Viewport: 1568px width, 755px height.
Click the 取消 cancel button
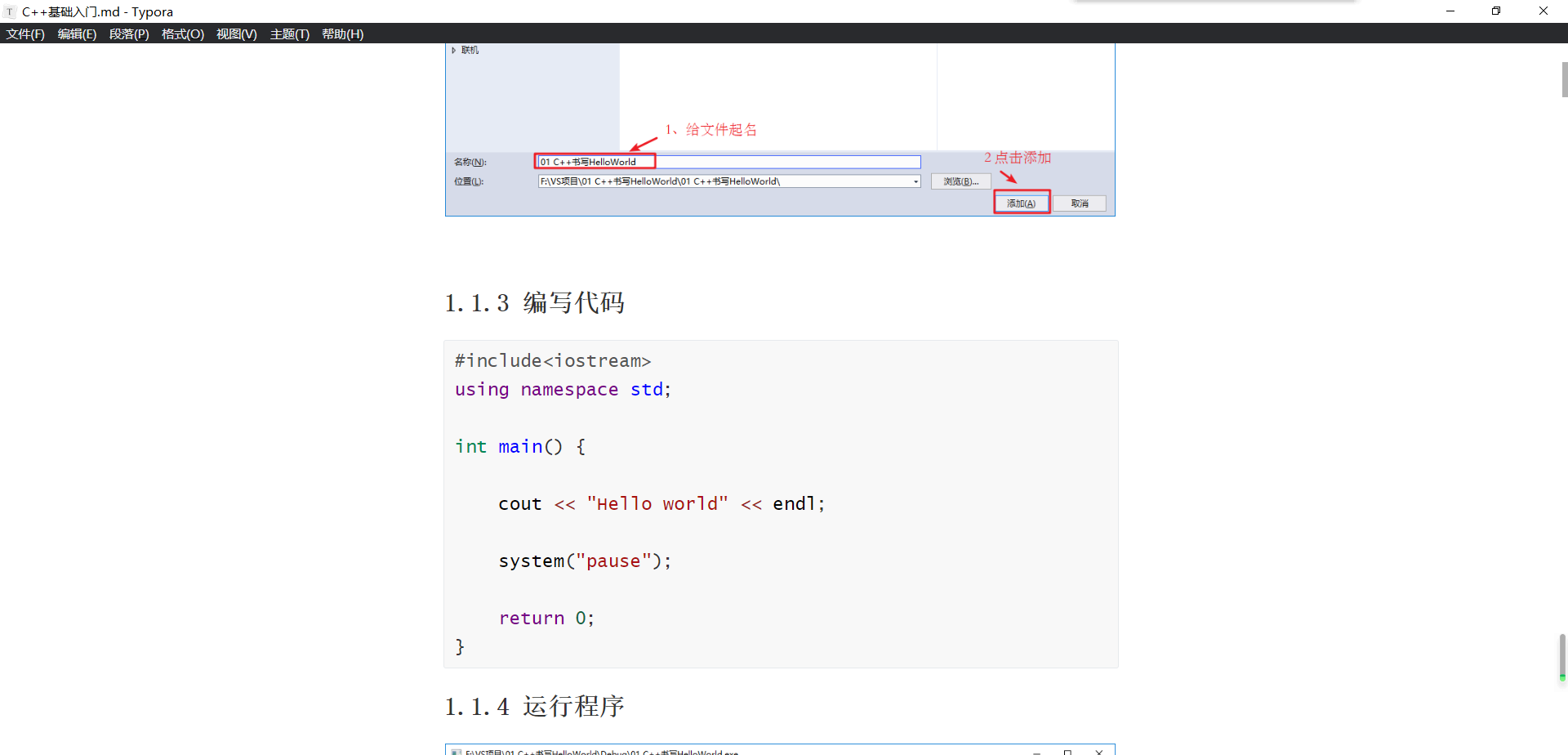coord(1079,203)
